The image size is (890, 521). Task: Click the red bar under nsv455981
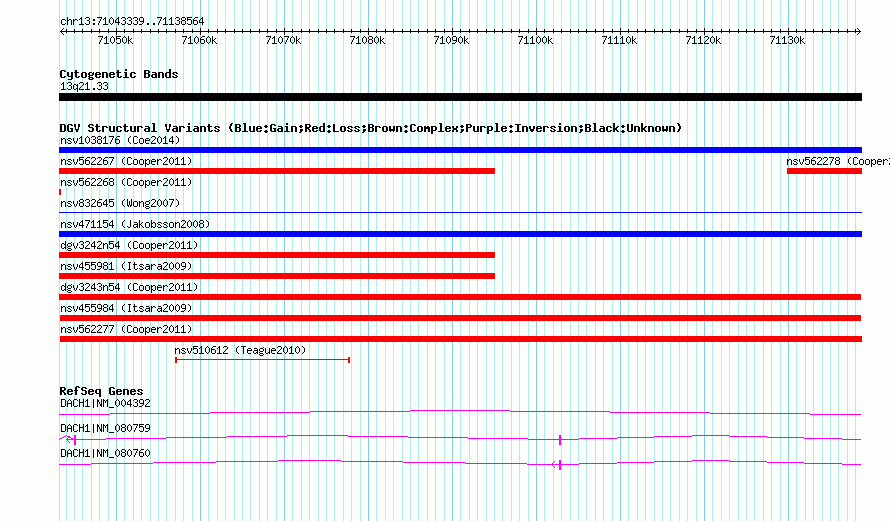[x=277, y=276]
